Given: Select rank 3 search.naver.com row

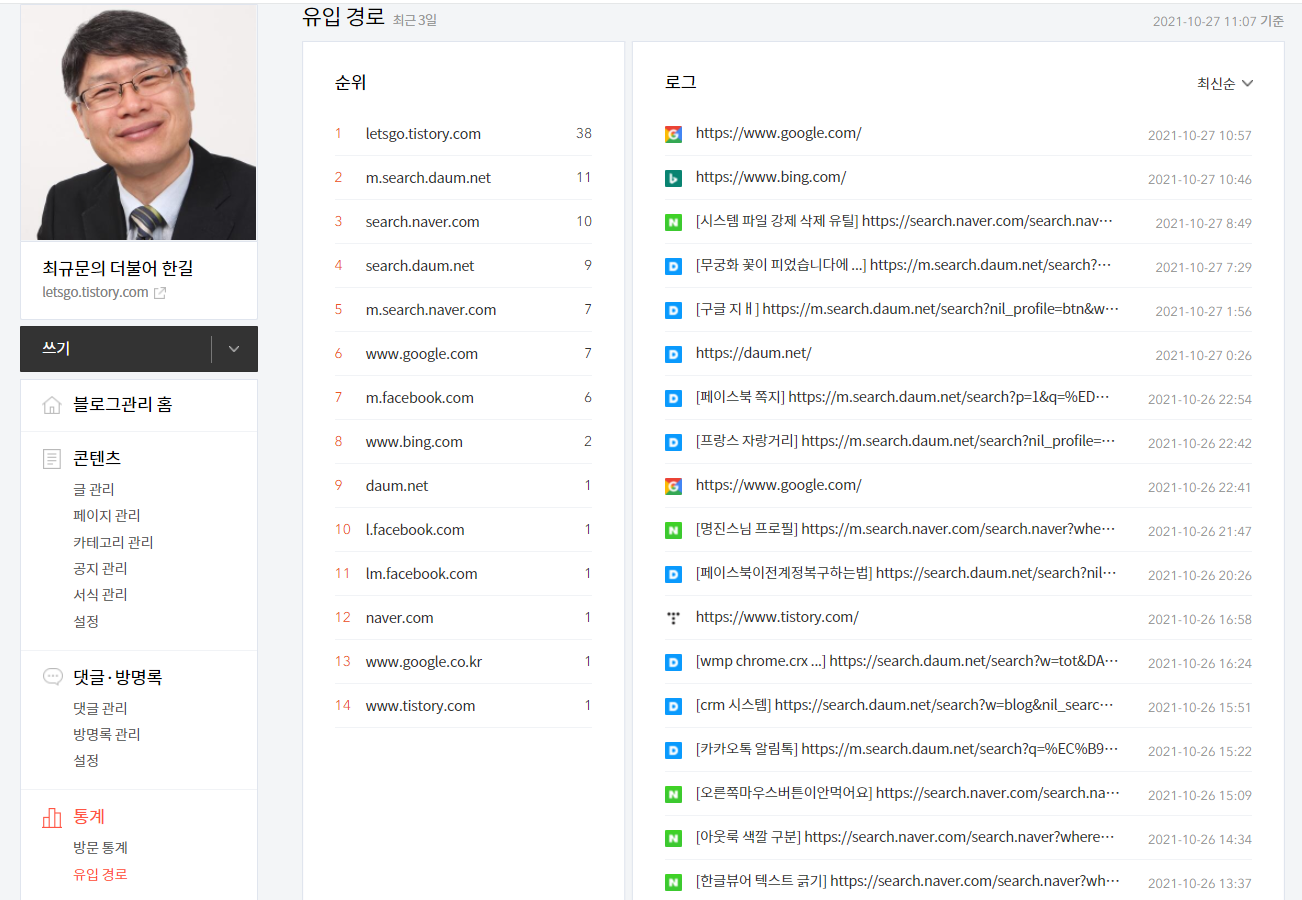Looking at the screenshot, I should pos(463,222).
